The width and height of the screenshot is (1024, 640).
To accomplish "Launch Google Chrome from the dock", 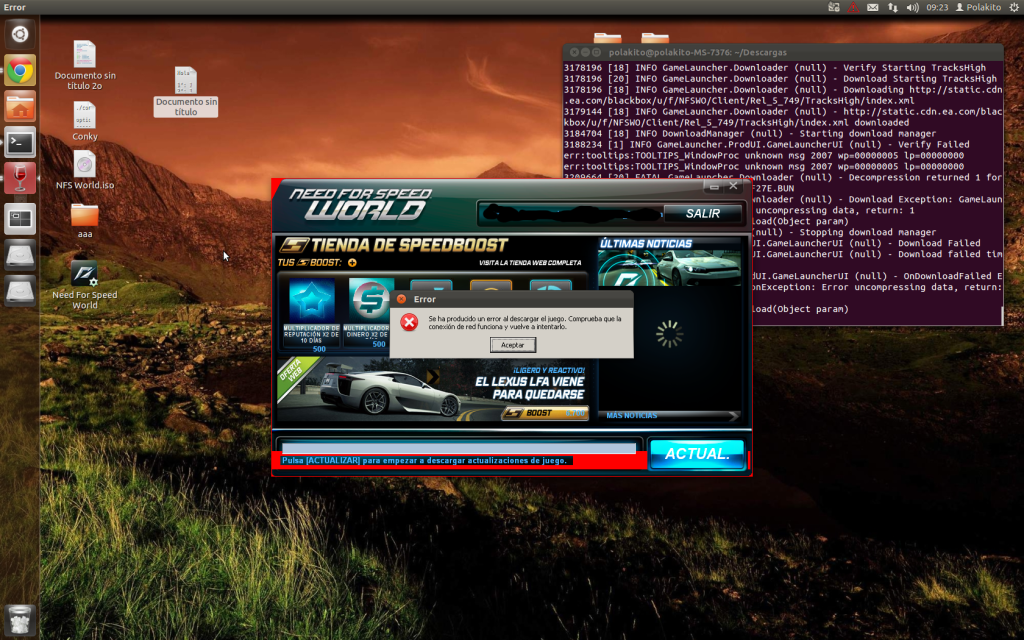I will pos(20,70).
